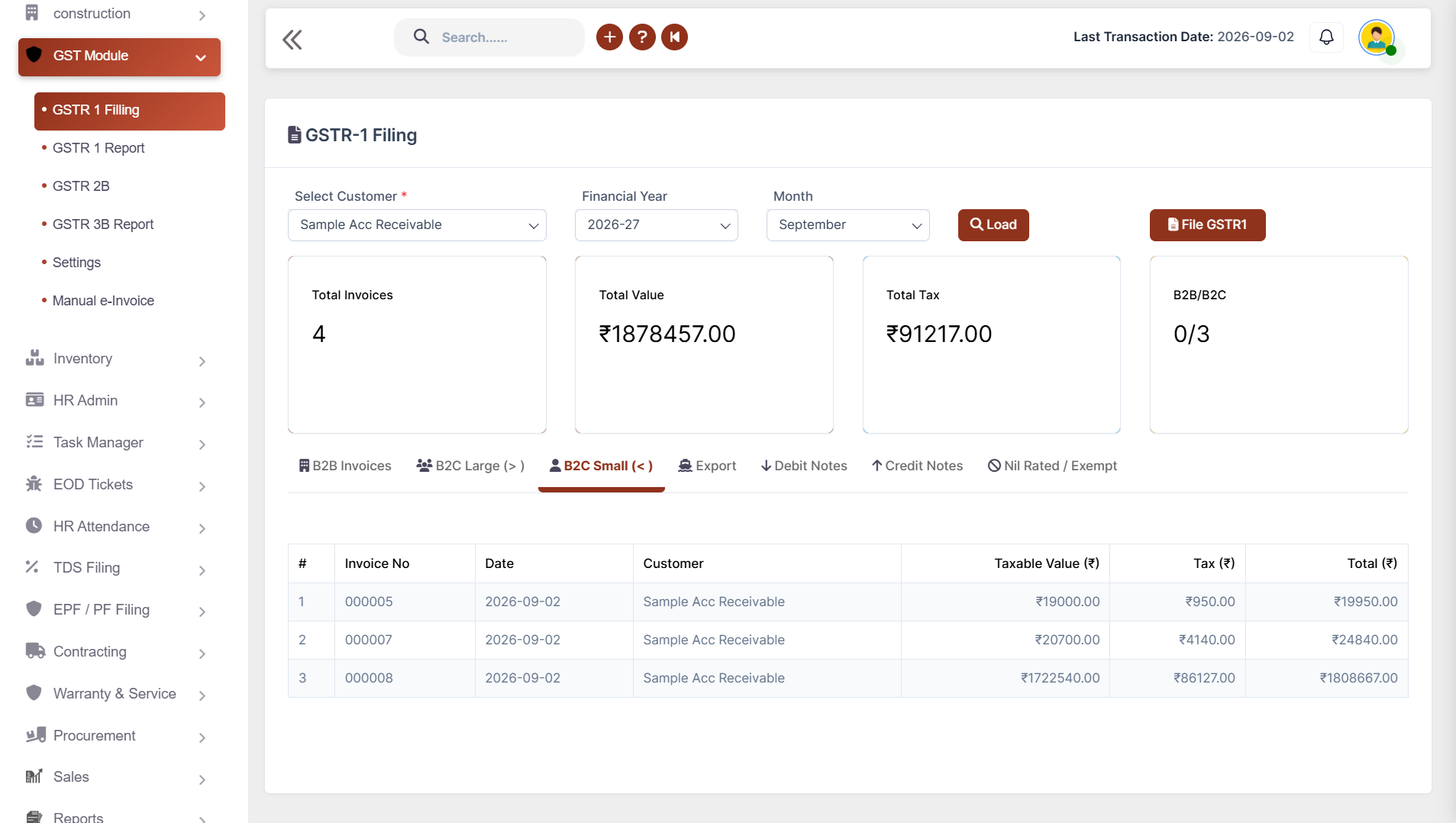
Task: Collapse sidebar with double-chevron icon
Action: pos(292,39)
